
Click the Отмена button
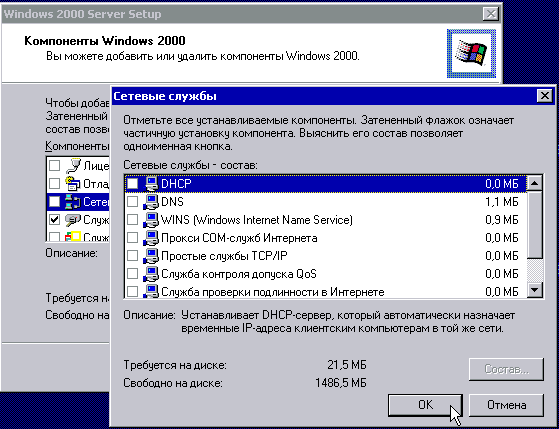click(x=506, y=405)
